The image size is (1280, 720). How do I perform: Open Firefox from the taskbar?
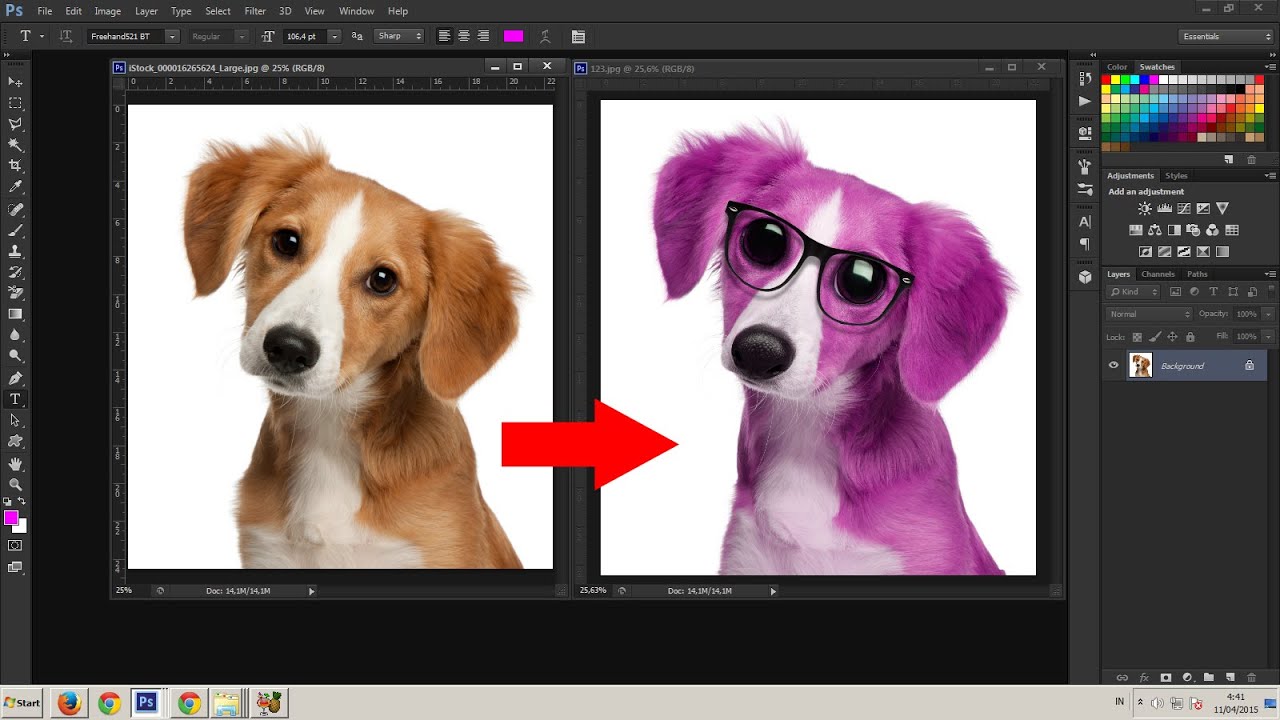(69, 703)
